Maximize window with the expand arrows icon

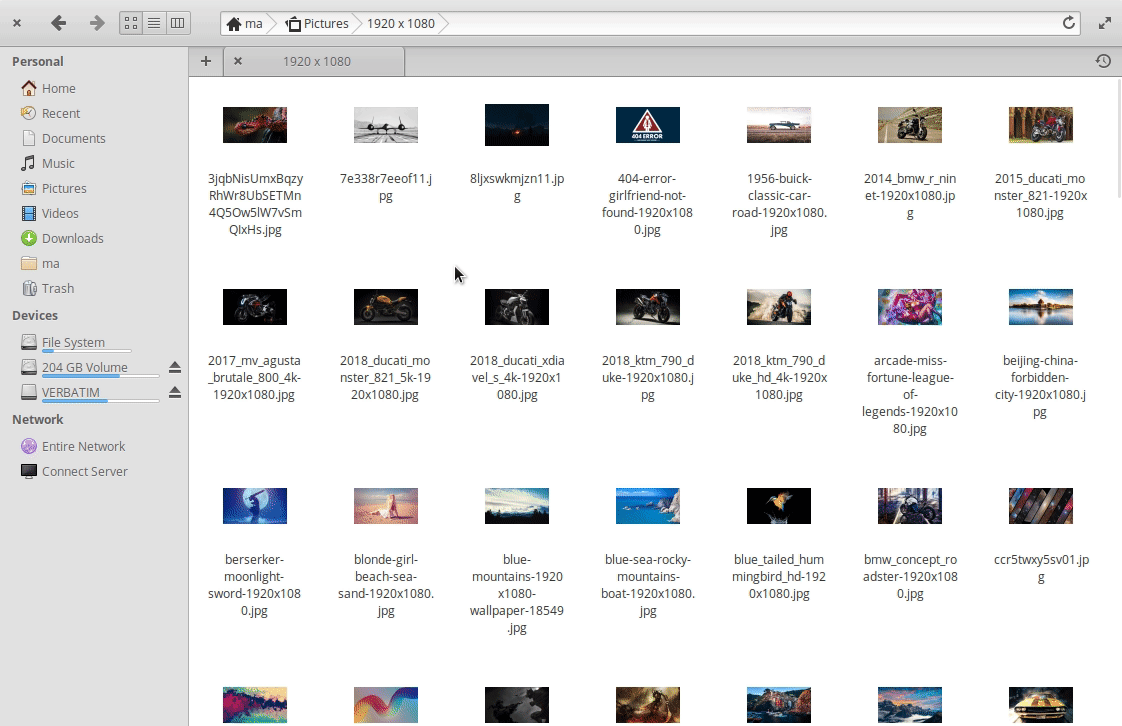[x=1105, y=24]
